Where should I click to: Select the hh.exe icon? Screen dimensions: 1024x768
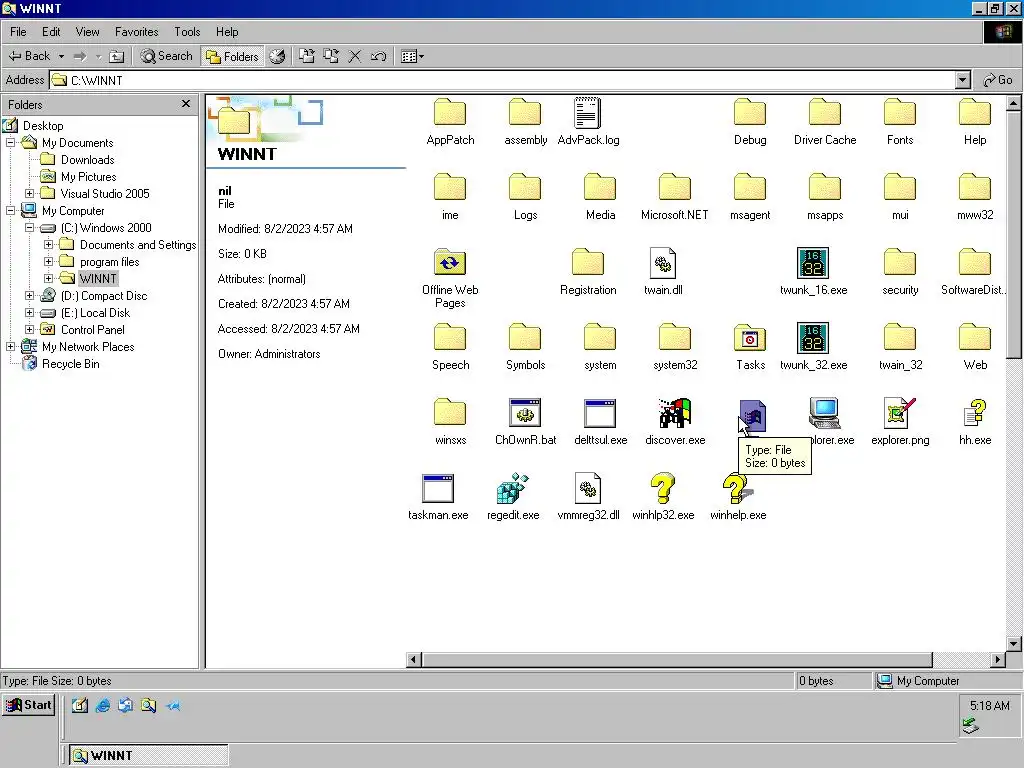point(975,413)
